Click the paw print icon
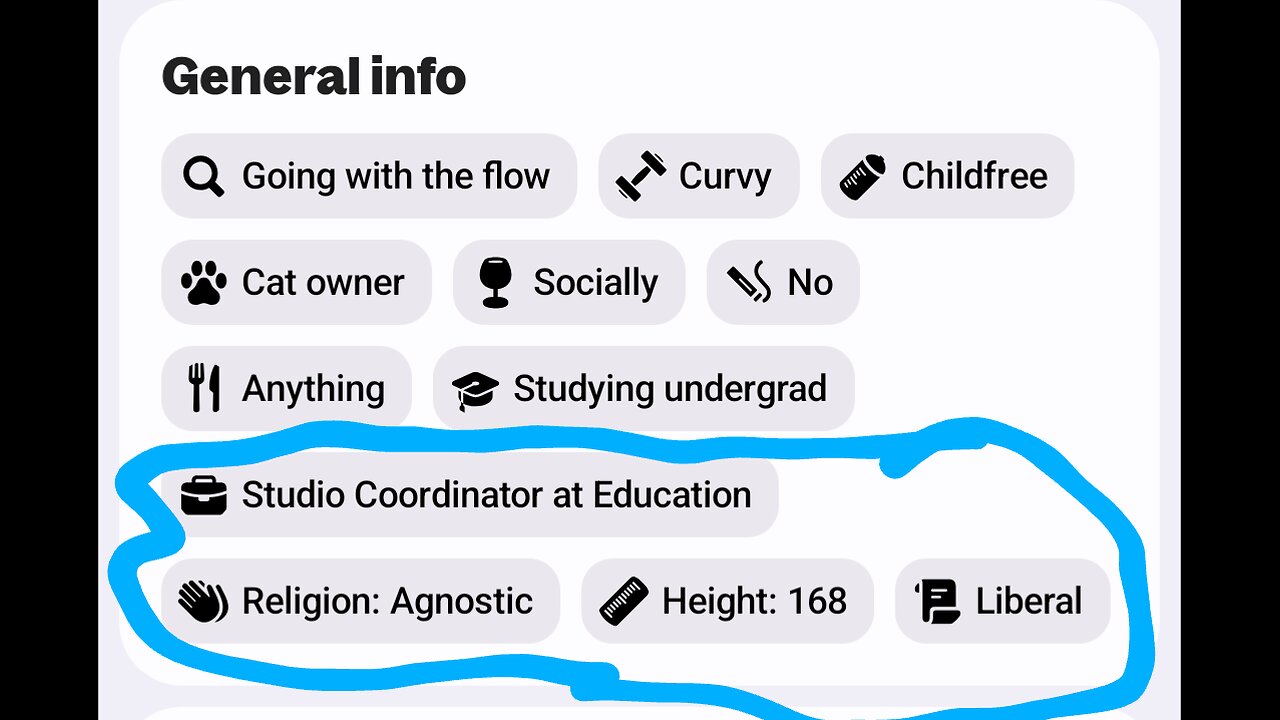 pyautogui.click(x=204, y=283)
